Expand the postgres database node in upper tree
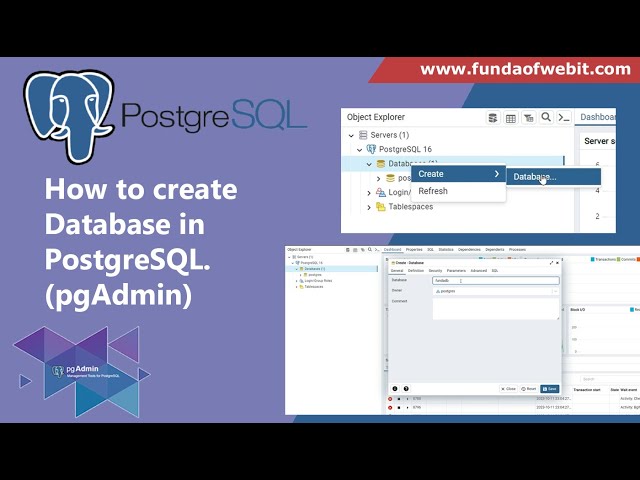This screenshot has height=480, width=640. (378, 178)
